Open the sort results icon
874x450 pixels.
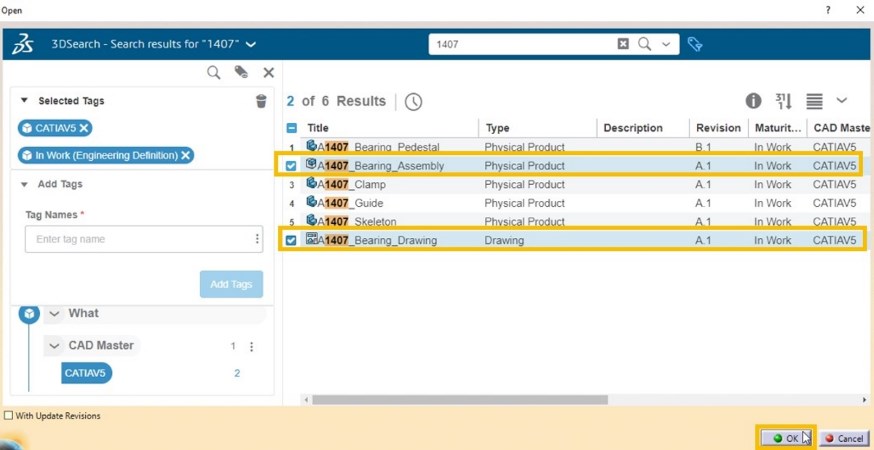click(x=784, y=101)
